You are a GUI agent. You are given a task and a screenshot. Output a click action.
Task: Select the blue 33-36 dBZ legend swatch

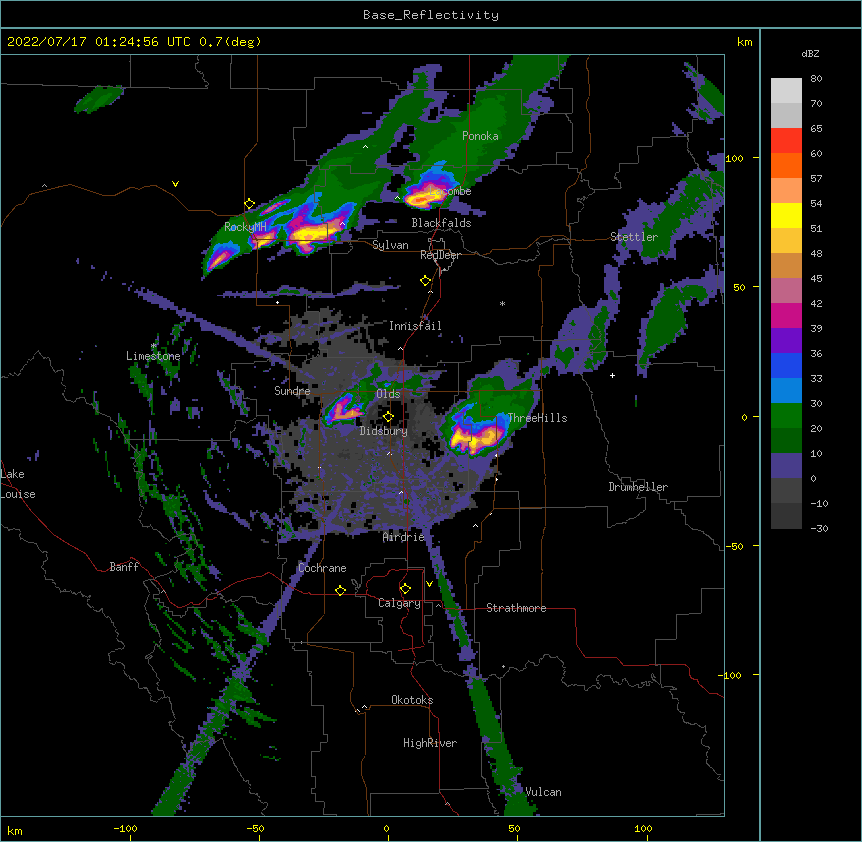pyautogui.click(x=786, y=365)
